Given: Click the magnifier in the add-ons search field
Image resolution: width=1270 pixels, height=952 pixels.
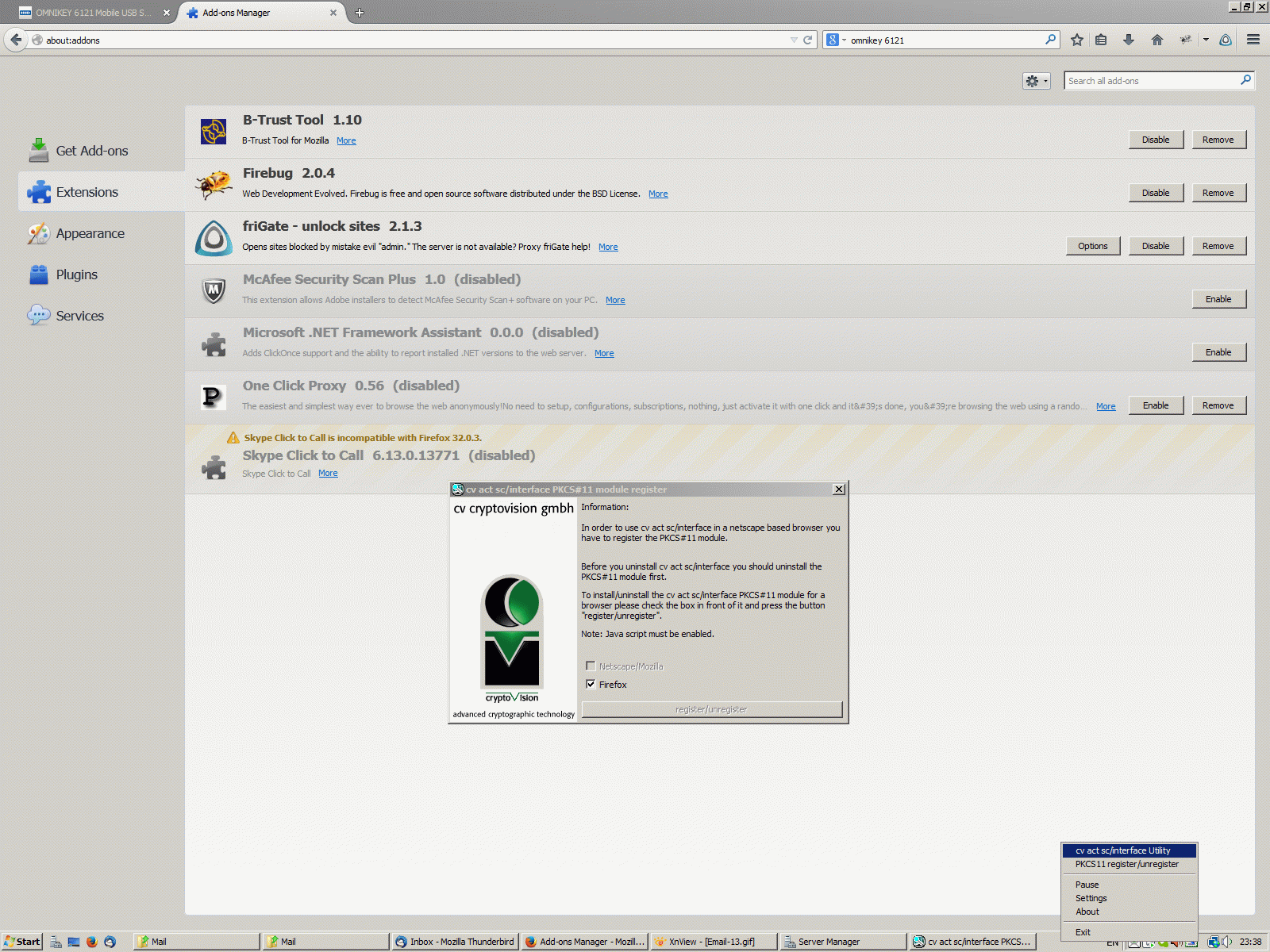Looking at the screenshot, I should point(1245,80).
